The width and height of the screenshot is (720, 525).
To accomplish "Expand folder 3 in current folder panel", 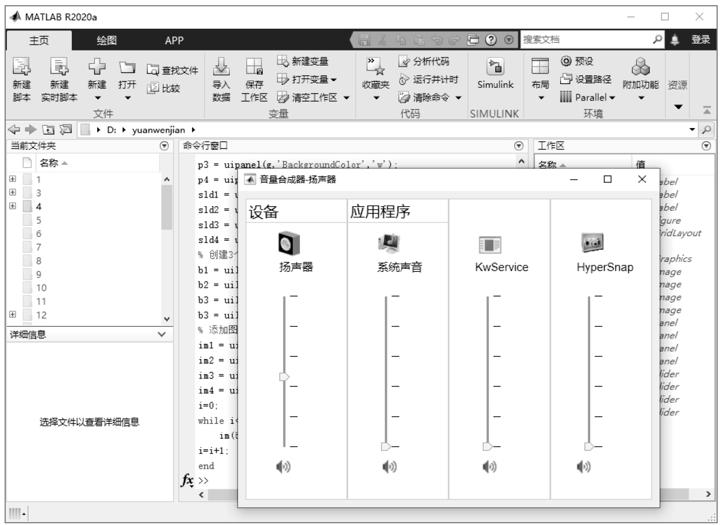I will point(12,192).
